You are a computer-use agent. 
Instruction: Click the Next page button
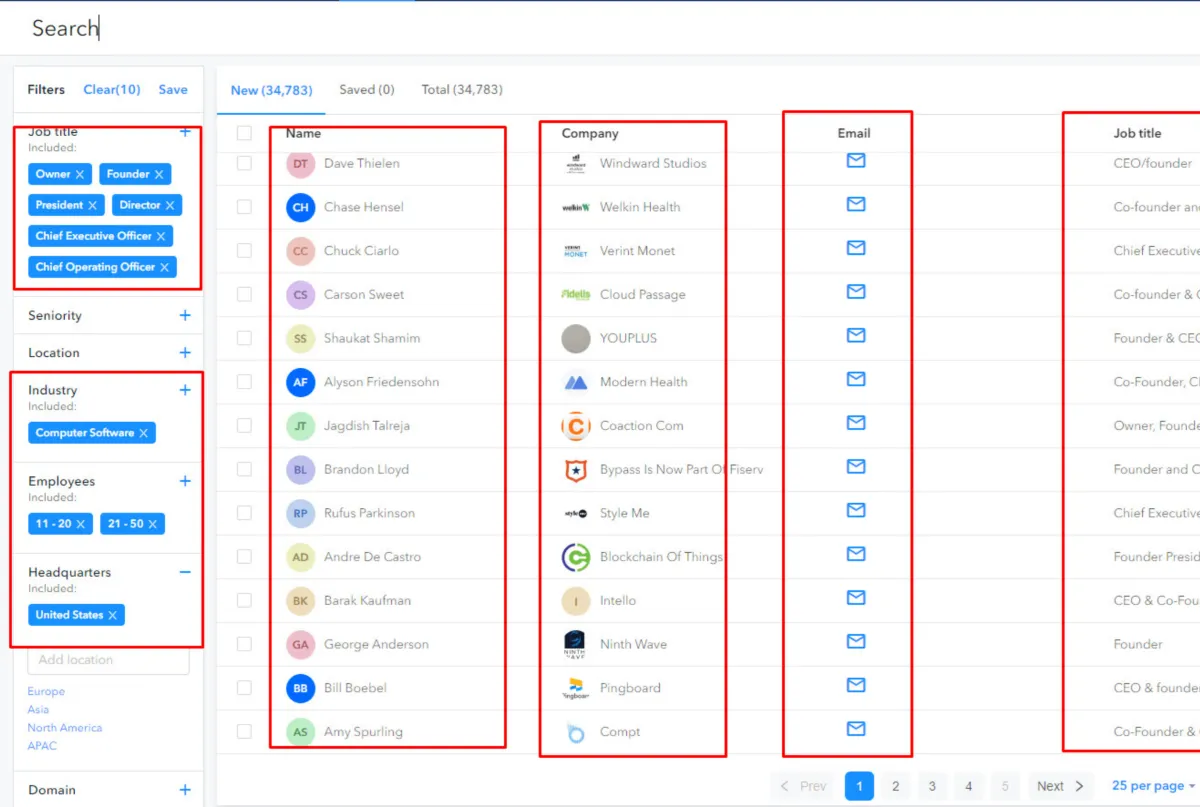tap(1059, 786)
